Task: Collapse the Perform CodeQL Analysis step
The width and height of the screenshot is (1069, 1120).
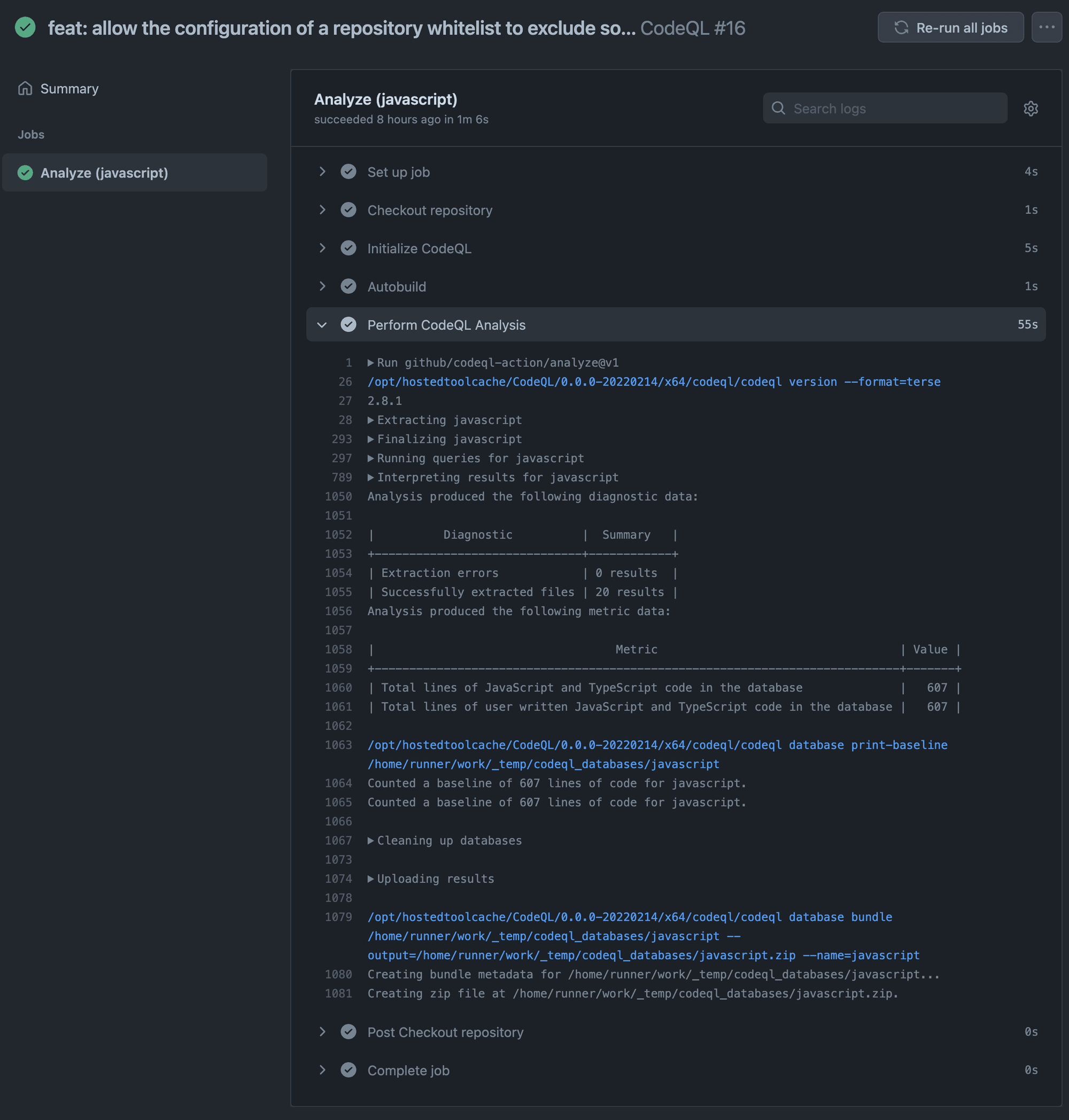Action: point(322,324)
